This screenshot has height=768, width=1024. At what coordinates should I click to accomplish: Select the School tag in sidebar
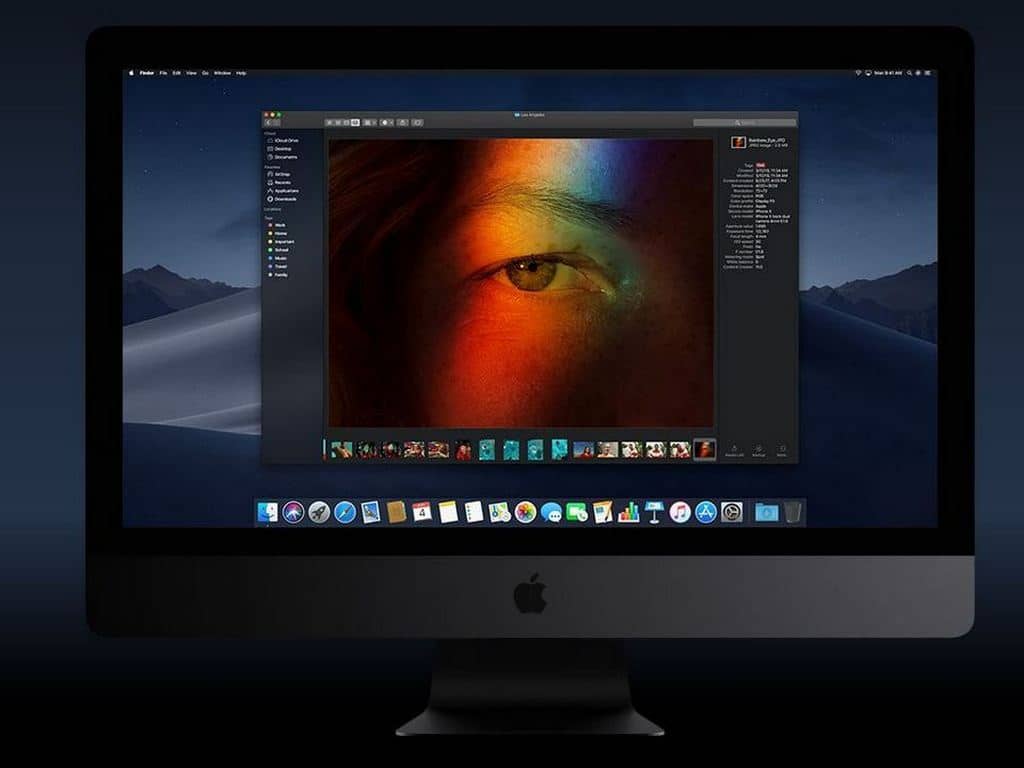(x=278, y=250)
